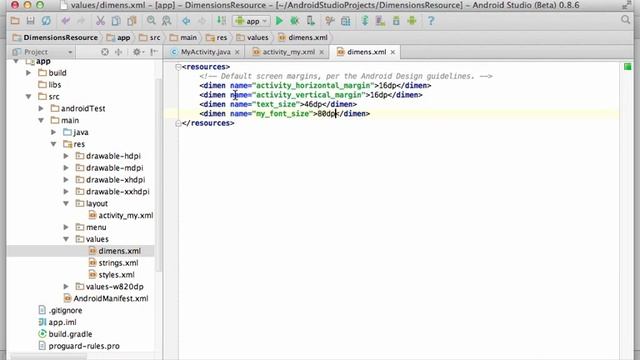Click the Save All toolbar icon
This screenshot has width=640, height=360.
pos(31,21)
